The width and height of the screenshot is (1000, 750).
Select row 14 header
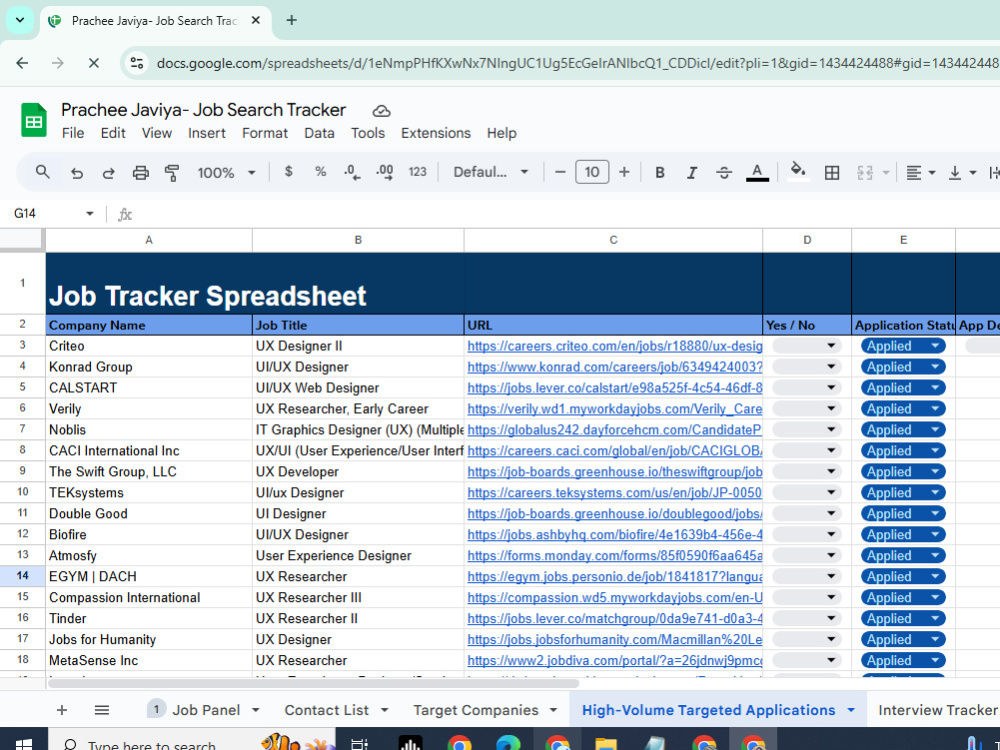click(22, 576)
